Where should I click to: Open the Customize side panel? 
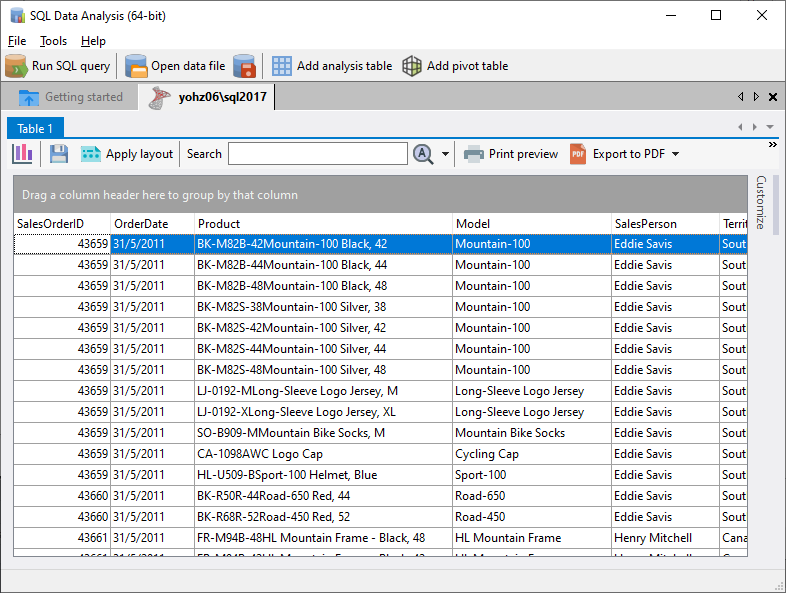tap(761, 202)
